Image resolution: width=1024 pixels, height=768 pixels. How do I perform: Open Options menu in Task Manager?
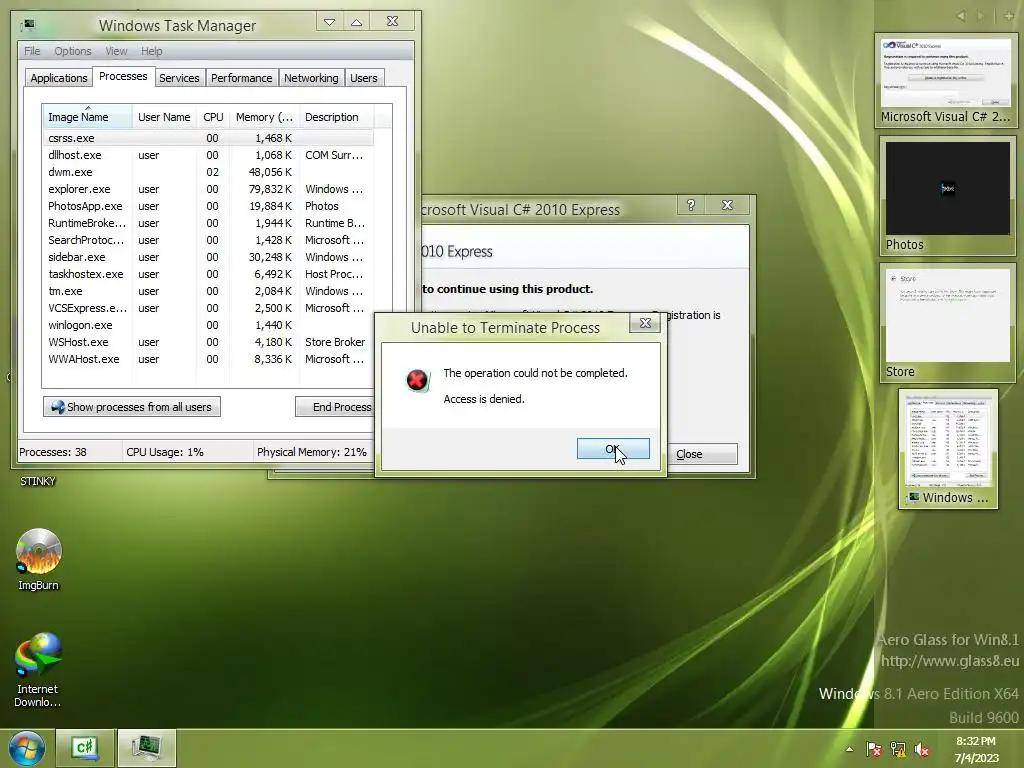click(72, 51)
